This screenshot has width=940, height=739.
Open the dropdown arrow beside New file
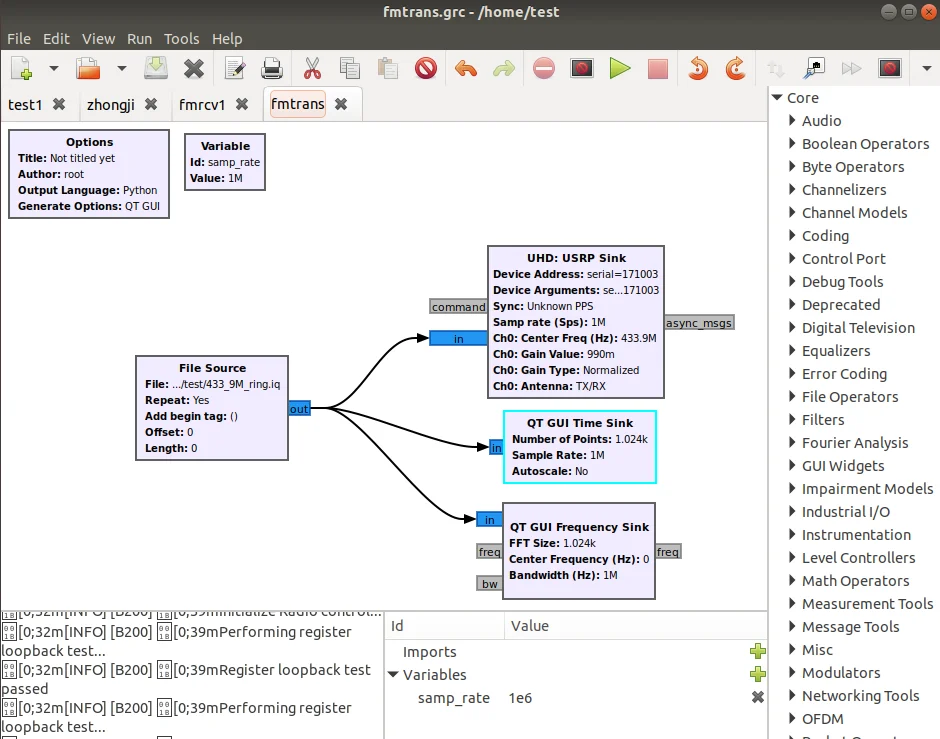click(x=54, y=69)
